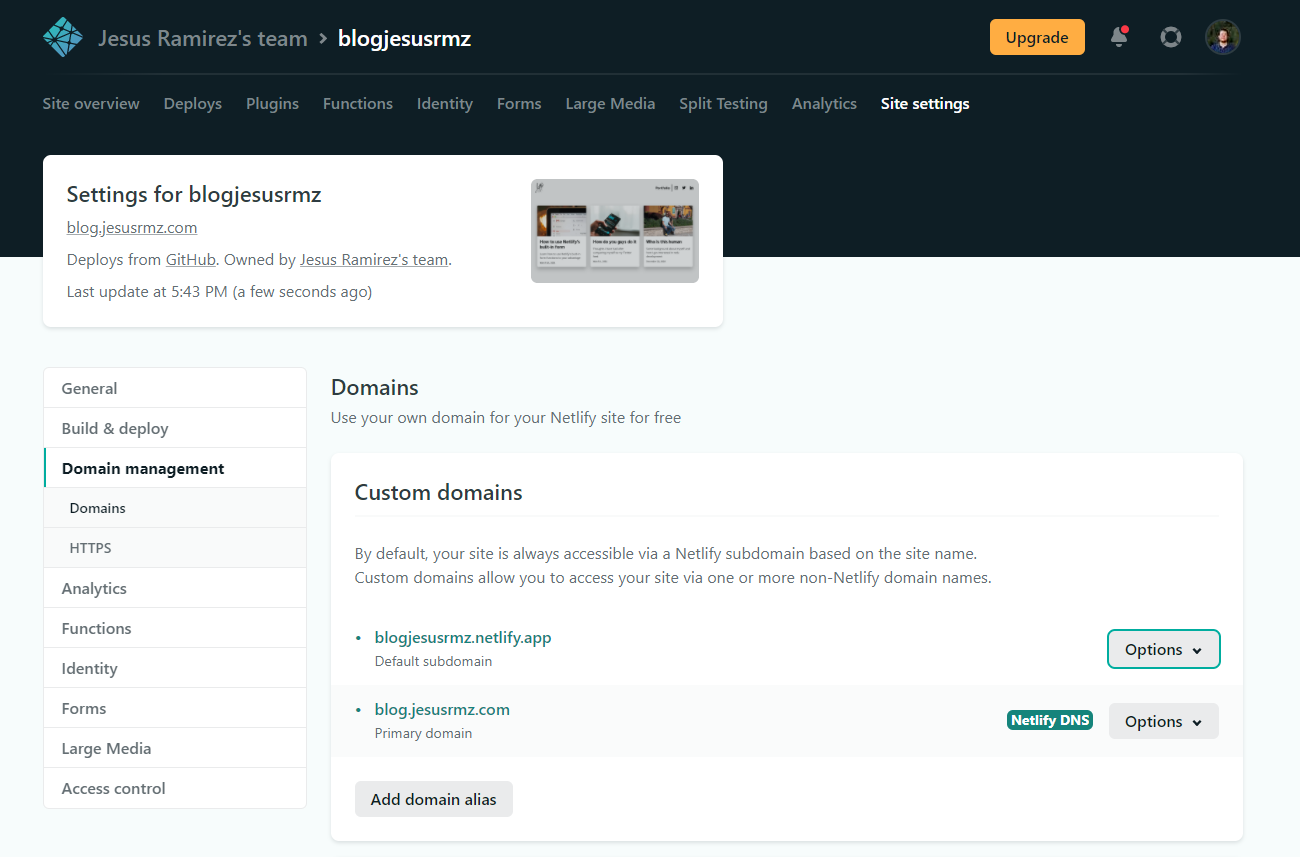This screenshot has height=857, width=1300.
Task: Click the Last update timestamp text
Action: click(x=219, y=292)
